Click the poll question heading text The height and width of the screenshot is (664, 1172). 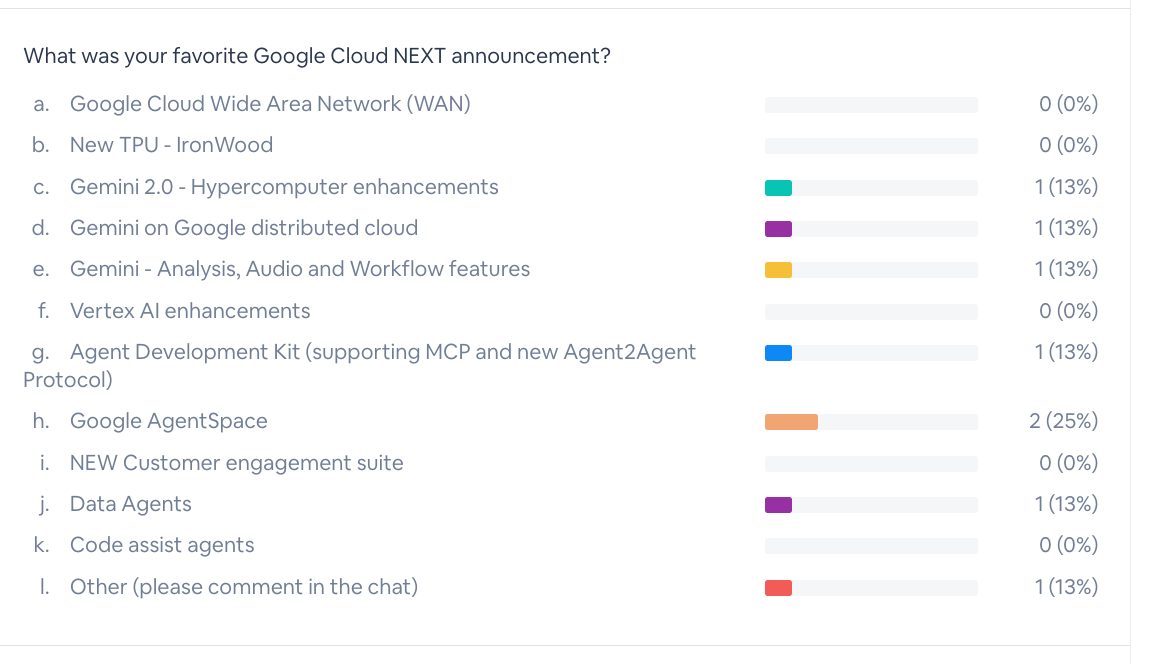click(317, 56)
